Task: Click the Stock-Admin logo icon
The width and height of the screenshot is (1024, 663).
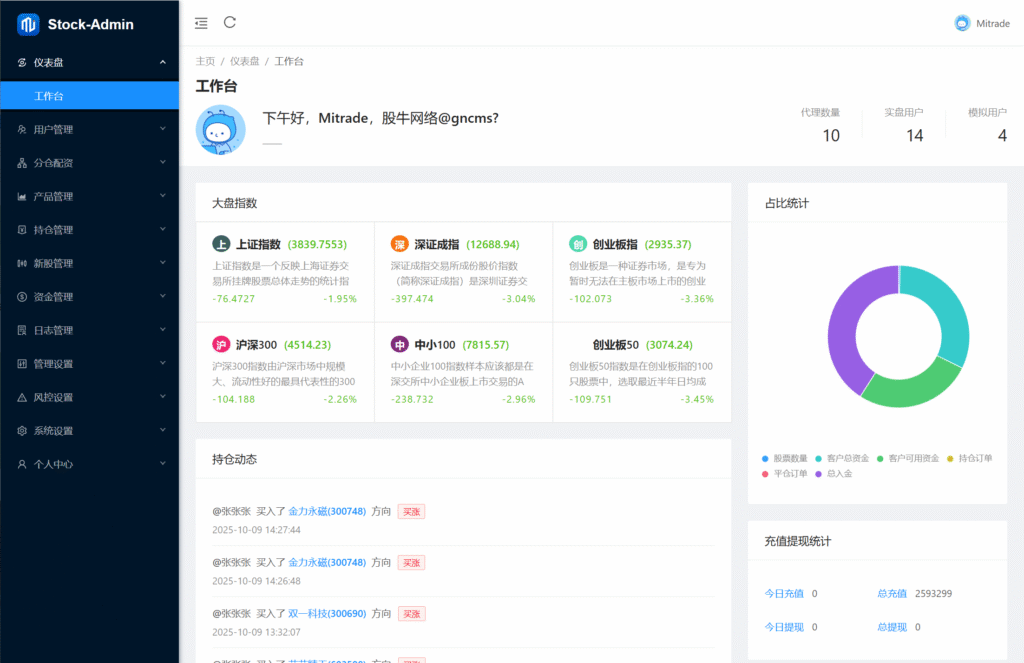Action: coord(28,24)
